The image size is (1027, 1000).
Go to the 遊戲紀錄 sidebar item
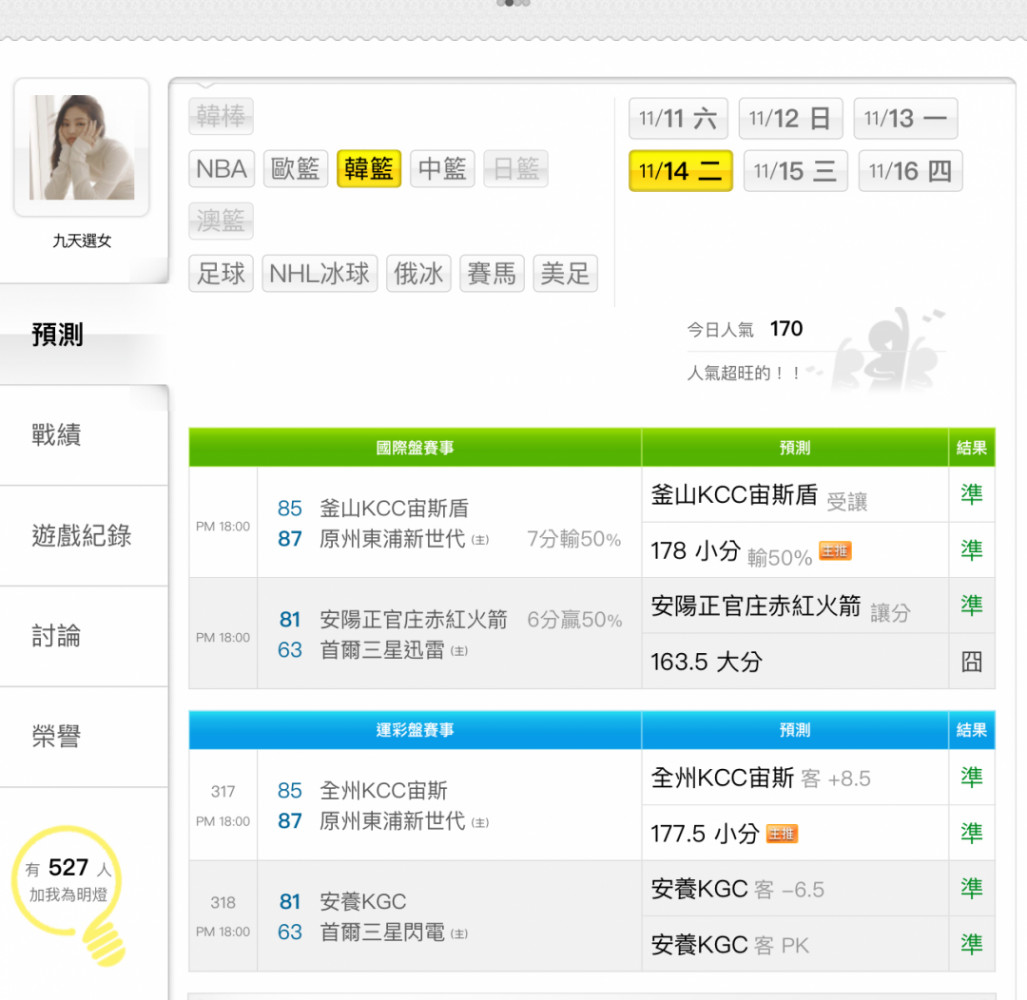pos(82,536)
